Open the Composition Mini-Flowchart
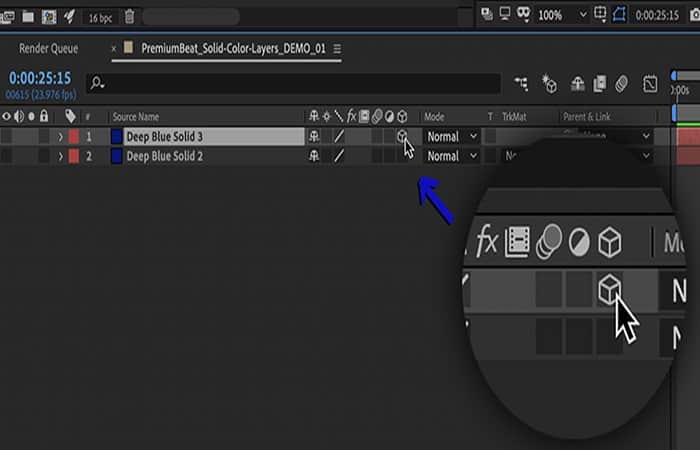 (521, 83)
